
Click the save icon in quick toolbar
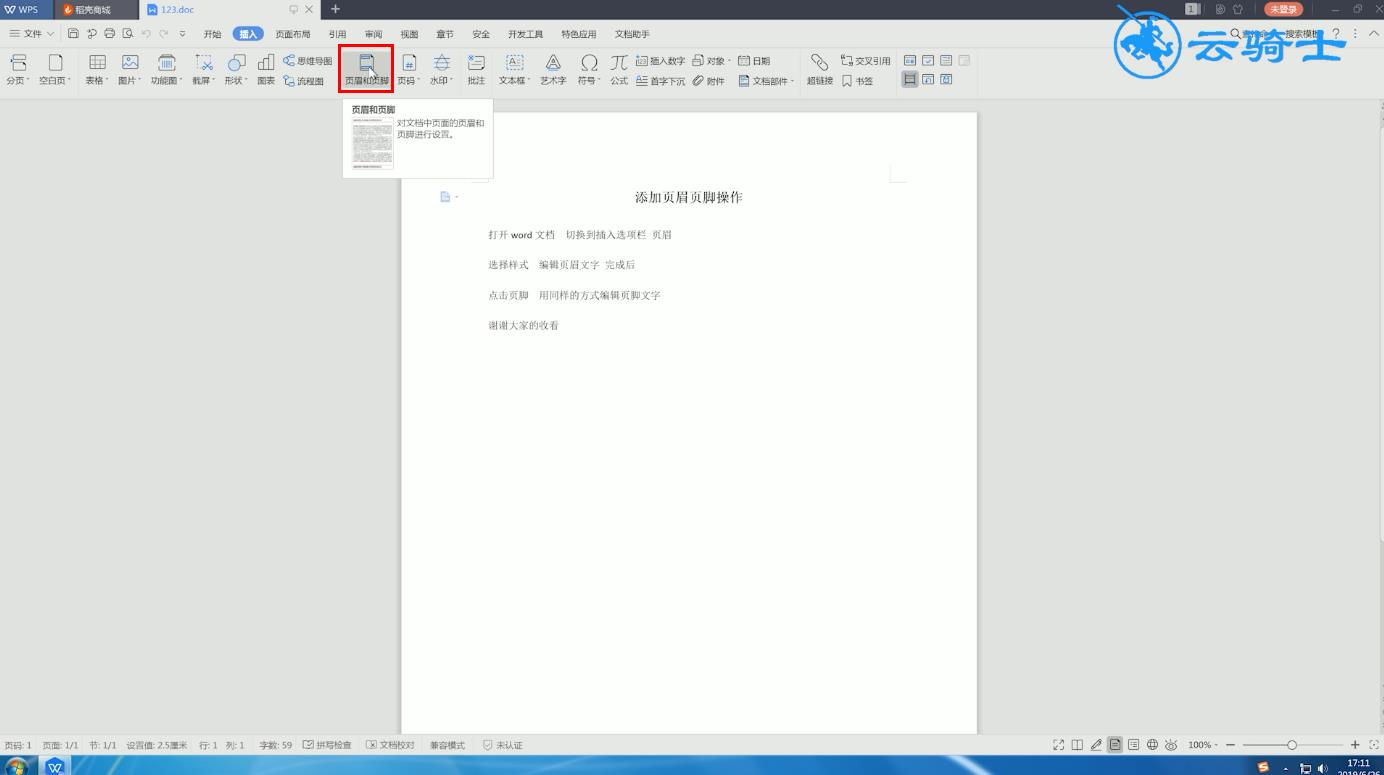click(x=73, y=34)
